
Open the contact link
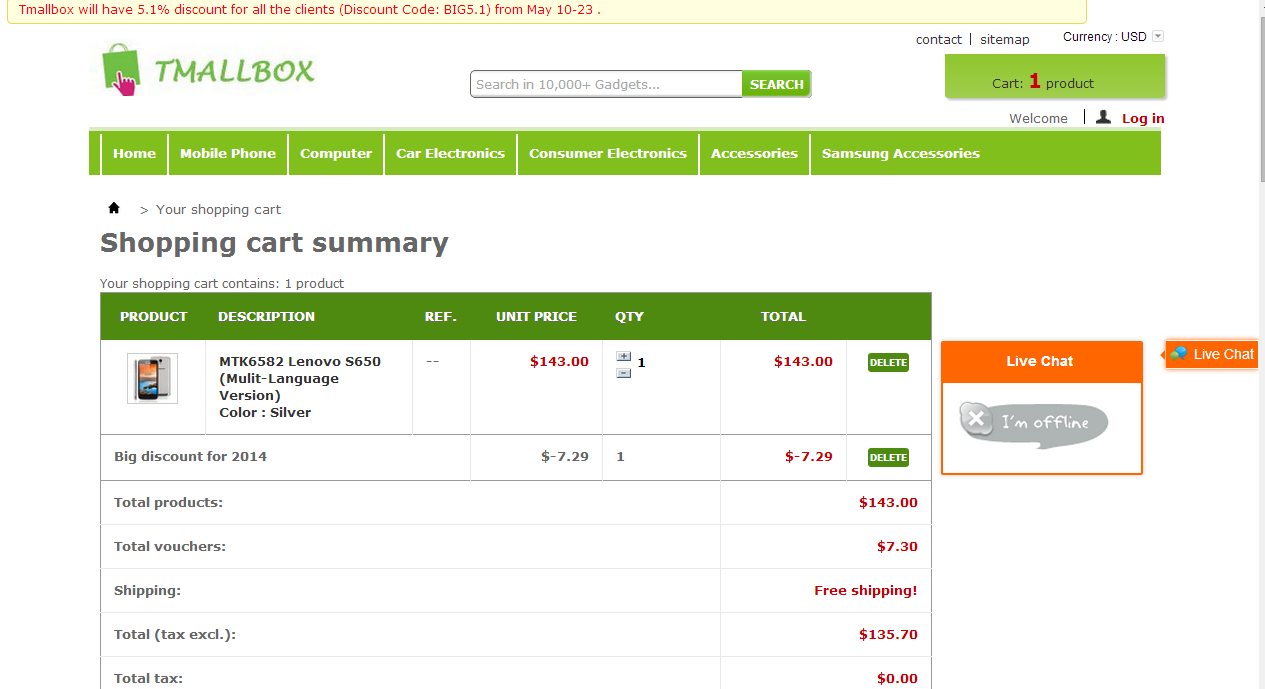coord(938,39)
